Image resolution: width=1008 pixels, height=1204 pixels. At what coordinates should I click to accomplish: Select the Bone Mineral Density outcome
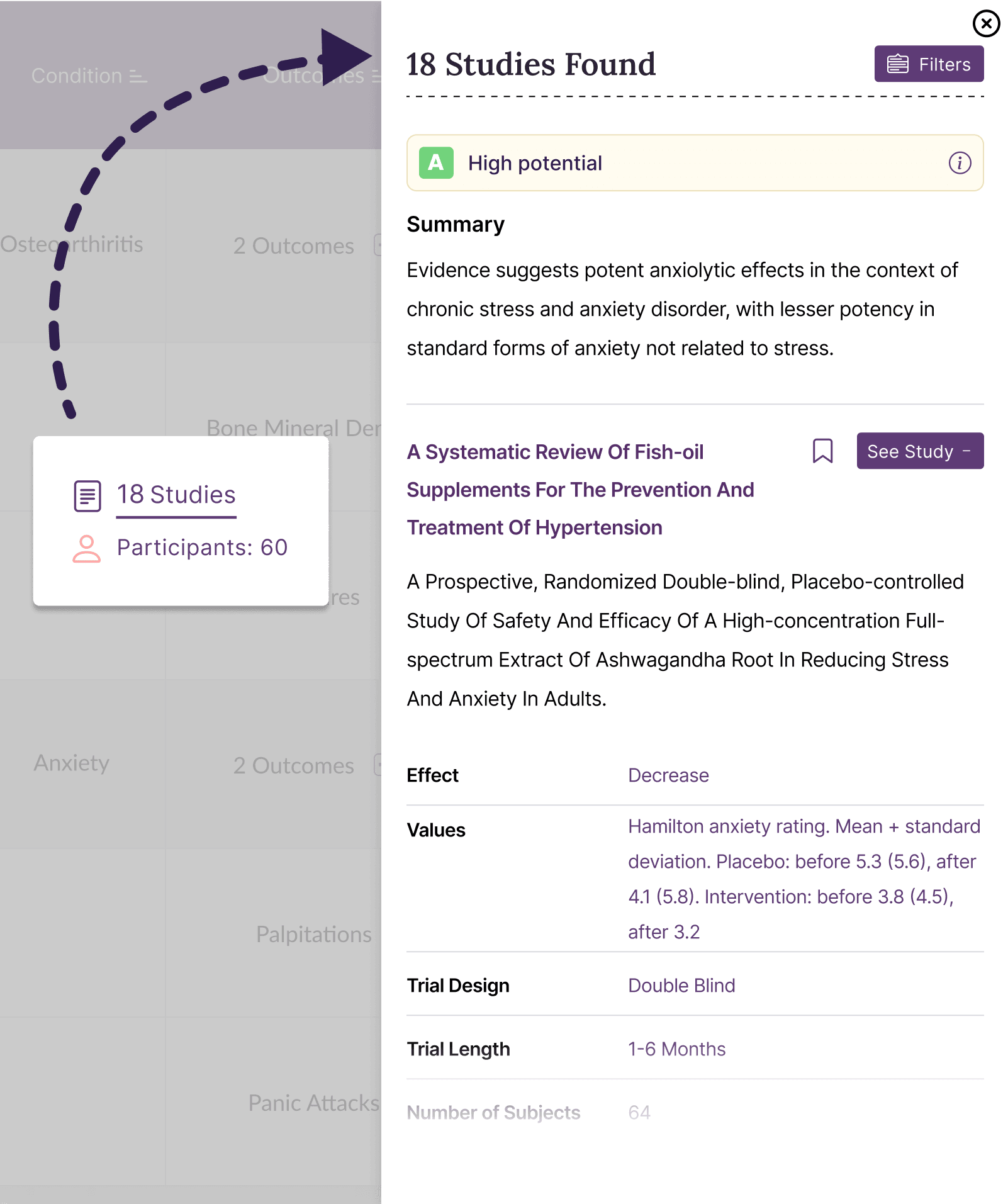point(293,428)
